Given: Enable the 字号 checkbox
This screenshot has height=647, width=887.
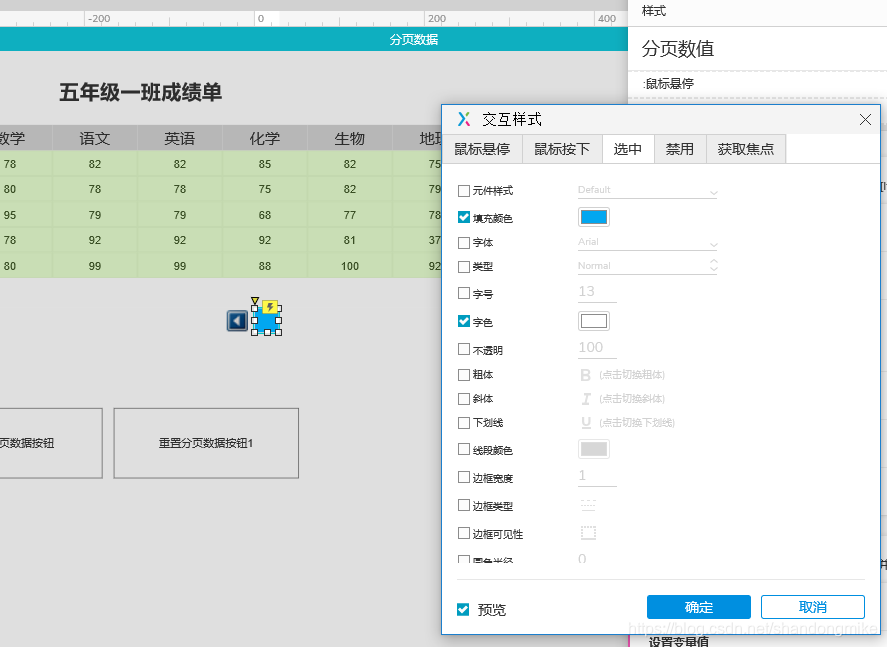Looking at the screenshot, I should (464, 293).
